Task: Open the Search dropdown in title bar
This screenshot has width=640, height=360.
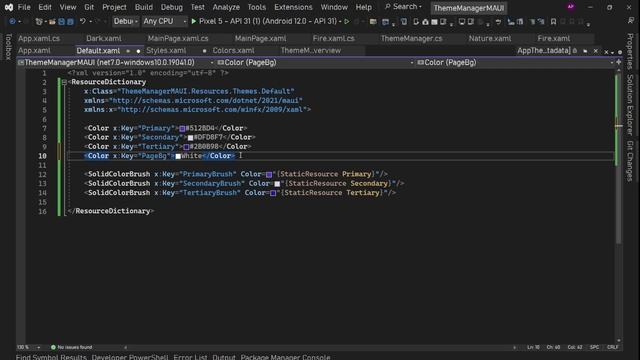Action: point(403,7)
